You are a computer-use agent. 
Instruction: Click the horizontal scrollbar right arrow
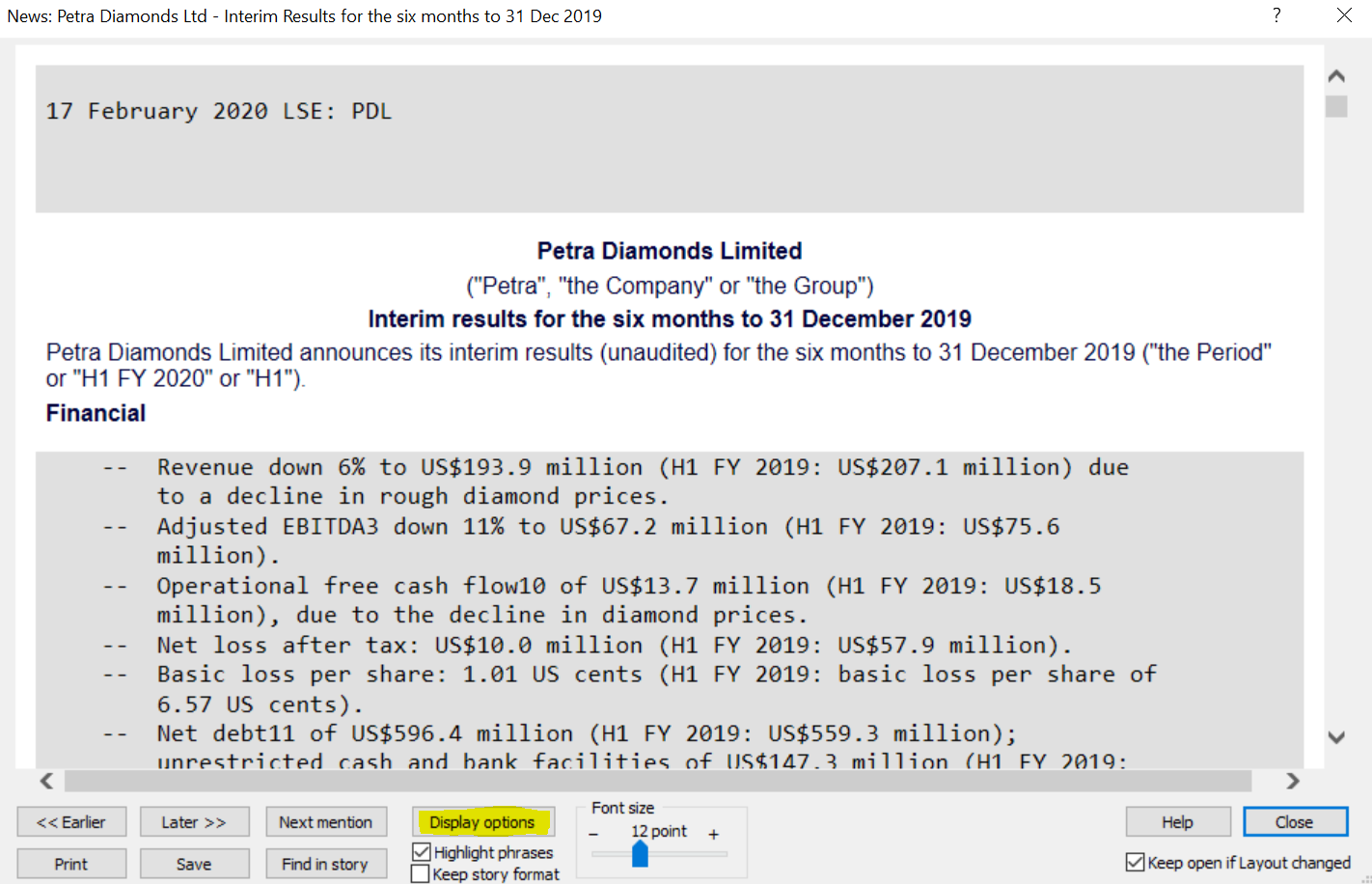1293,780
